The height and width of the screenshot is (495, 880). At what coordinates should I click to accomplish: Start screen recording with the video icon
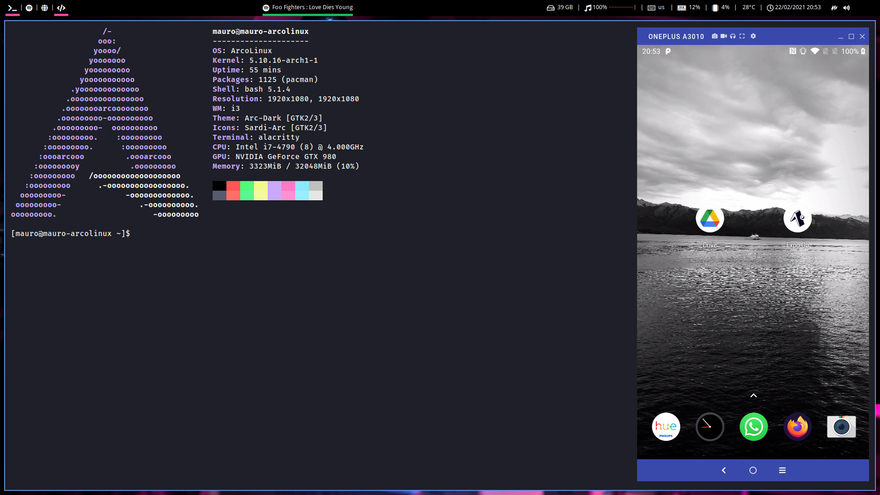pos(723,36)
